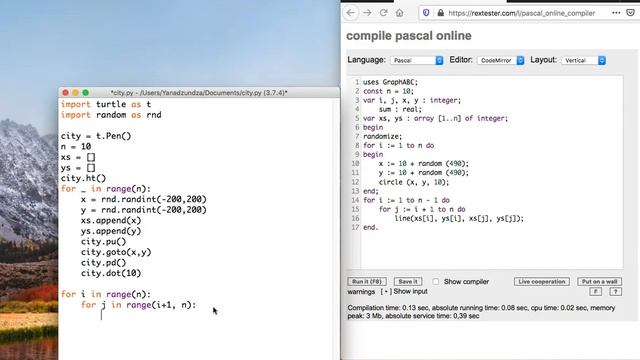The image size is (640, 360).
Task: Click the Save it button
Action: [x=408, y=282]
